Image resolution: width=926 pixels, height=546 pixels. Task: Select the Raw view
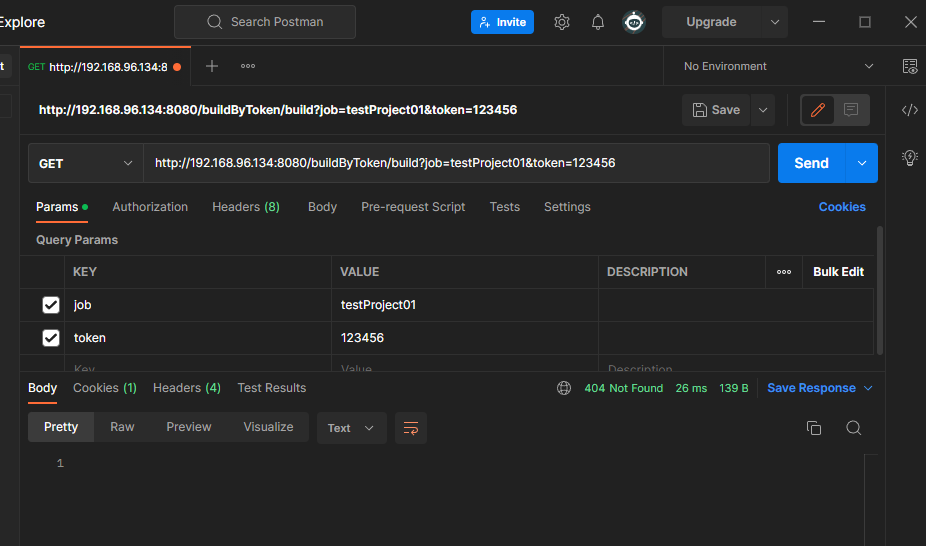122,427
